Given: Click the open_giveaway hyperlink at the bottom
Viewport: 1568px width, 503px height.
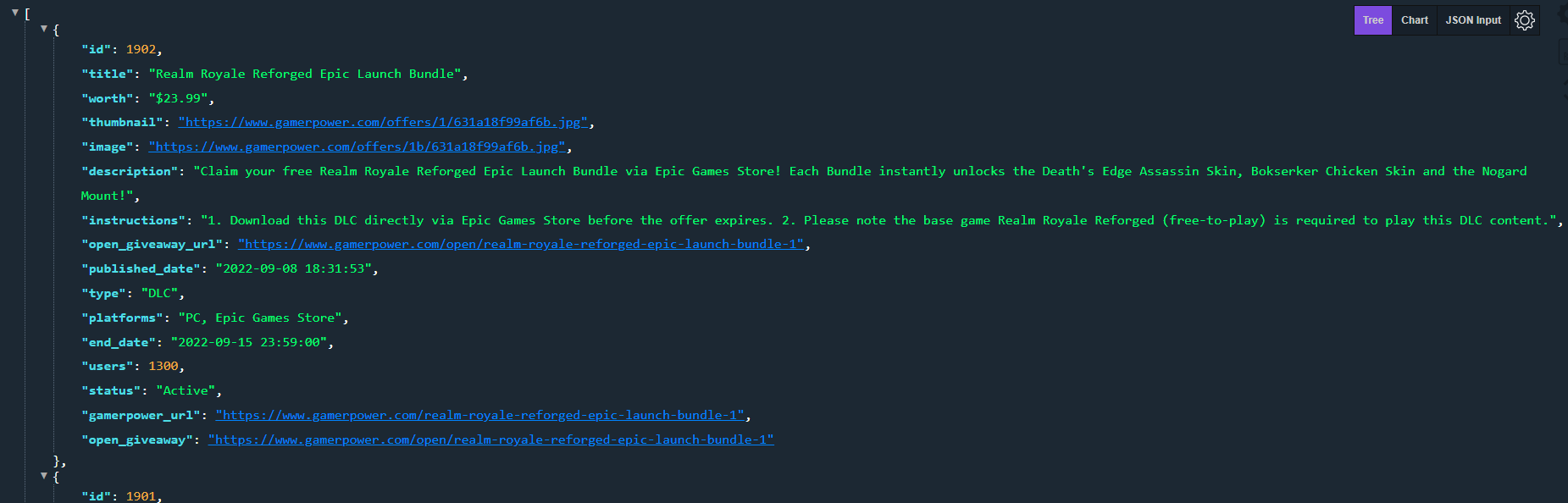Looking at the screenshot, I should tap(490, 439).
